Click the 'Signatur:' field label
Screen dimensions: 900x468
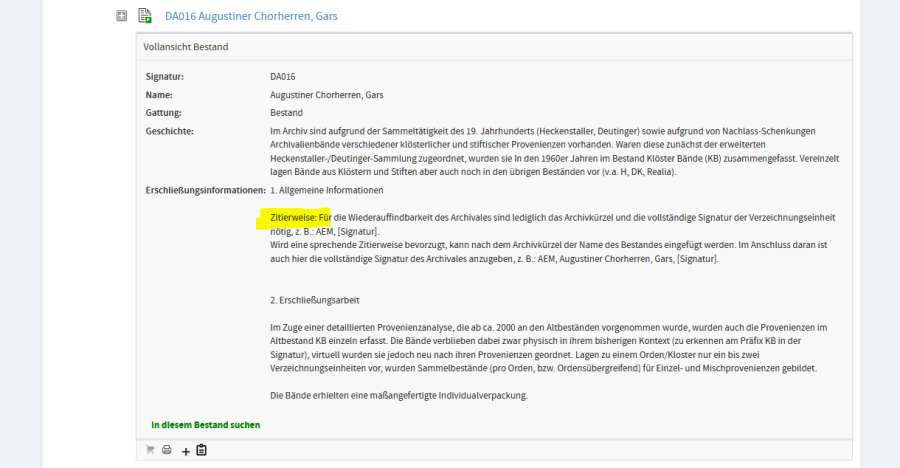tap(165, 76)
